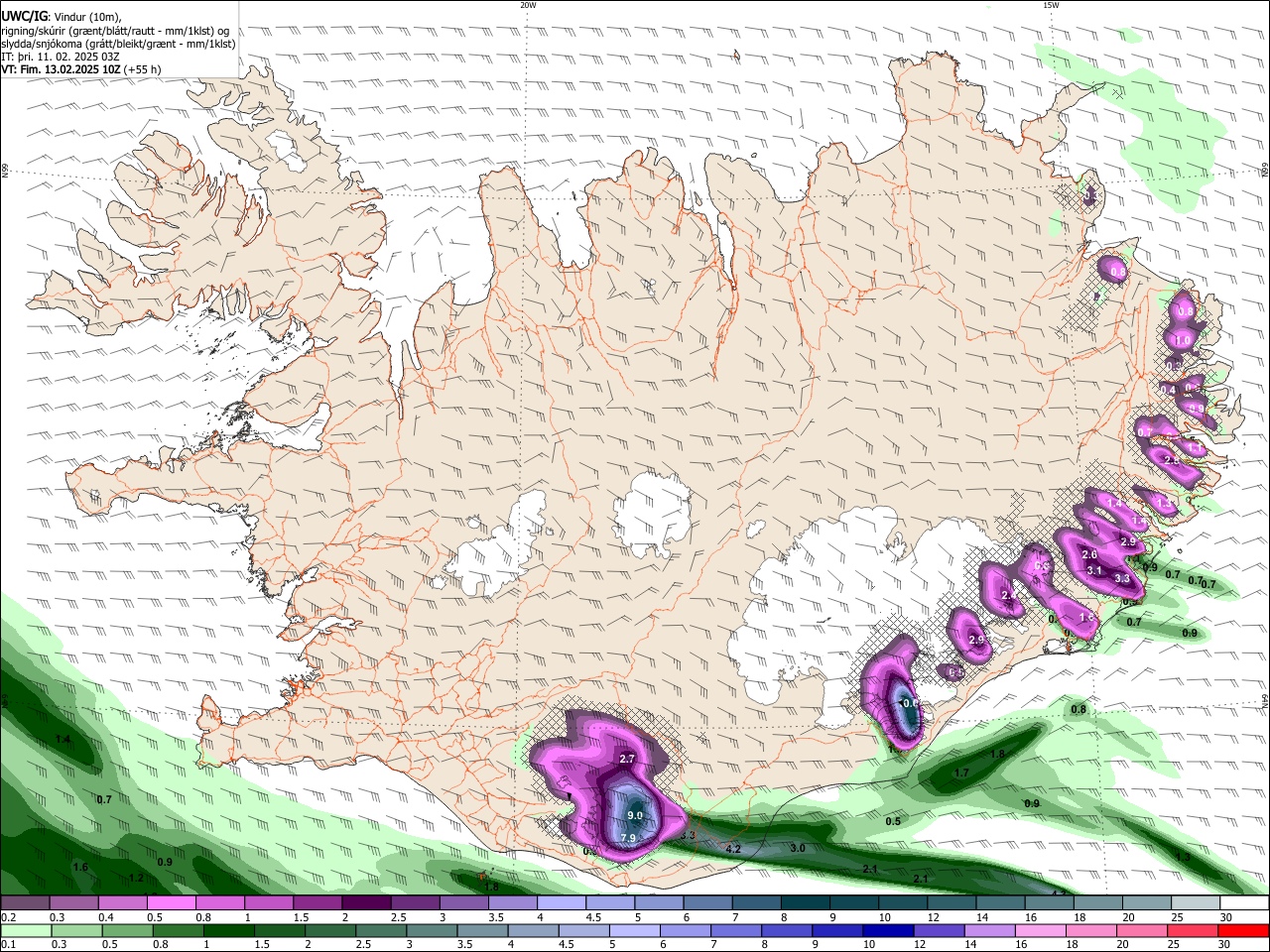
Task: Click the '1.2' rain value in the southwest
Action: (x=136, y=878)
